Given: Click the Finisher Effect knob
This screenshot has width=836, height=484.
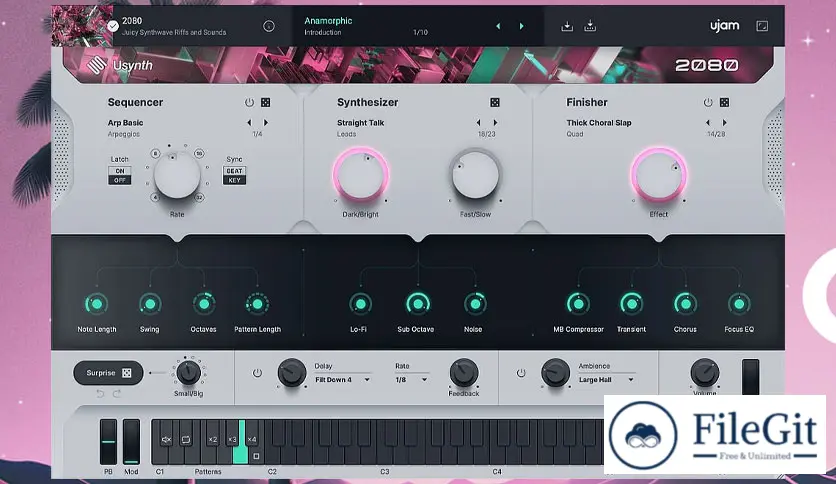Looking at the screenshot, I should click(x=659, y=175).
